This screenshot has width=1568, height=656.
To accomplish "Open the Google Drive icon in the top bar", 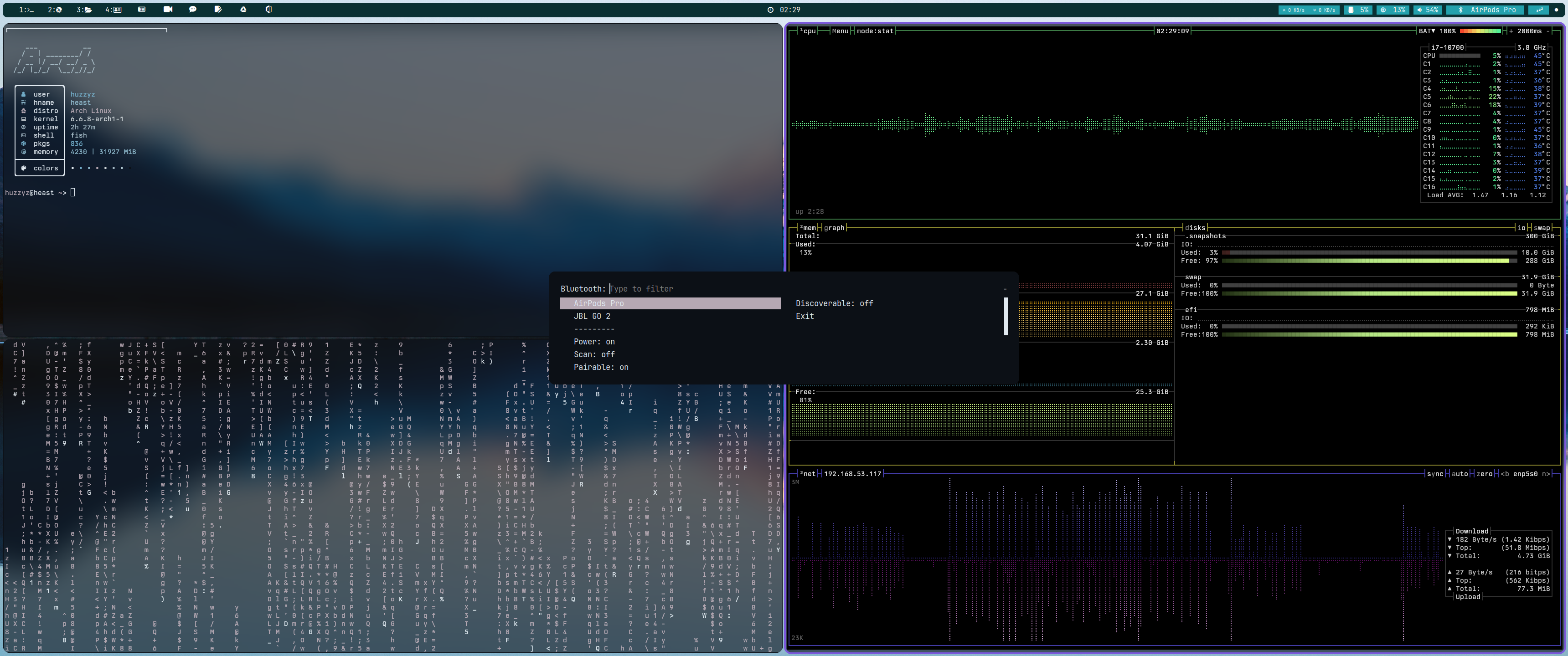I will [x=243, y=9].
